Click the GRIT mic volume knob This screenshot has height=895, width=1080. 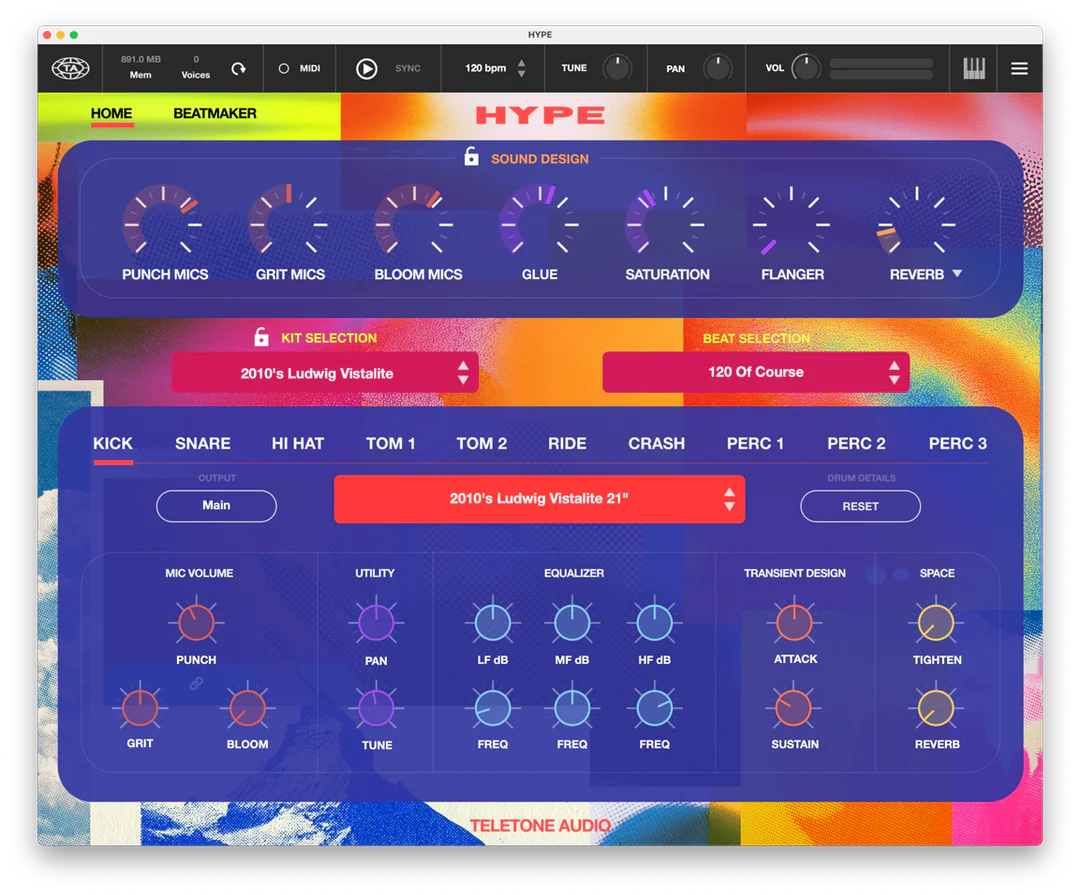click(x=140, y=708)
